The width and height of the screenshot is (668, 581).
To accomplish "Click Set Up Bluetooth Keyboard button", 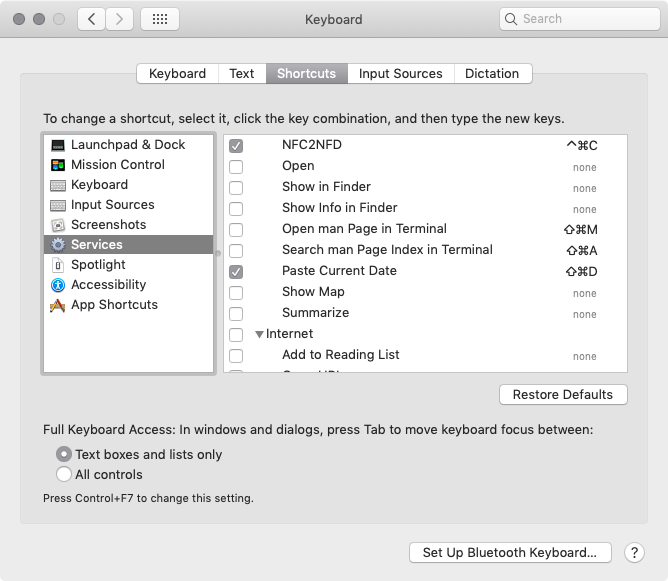I will coord(509,552).
